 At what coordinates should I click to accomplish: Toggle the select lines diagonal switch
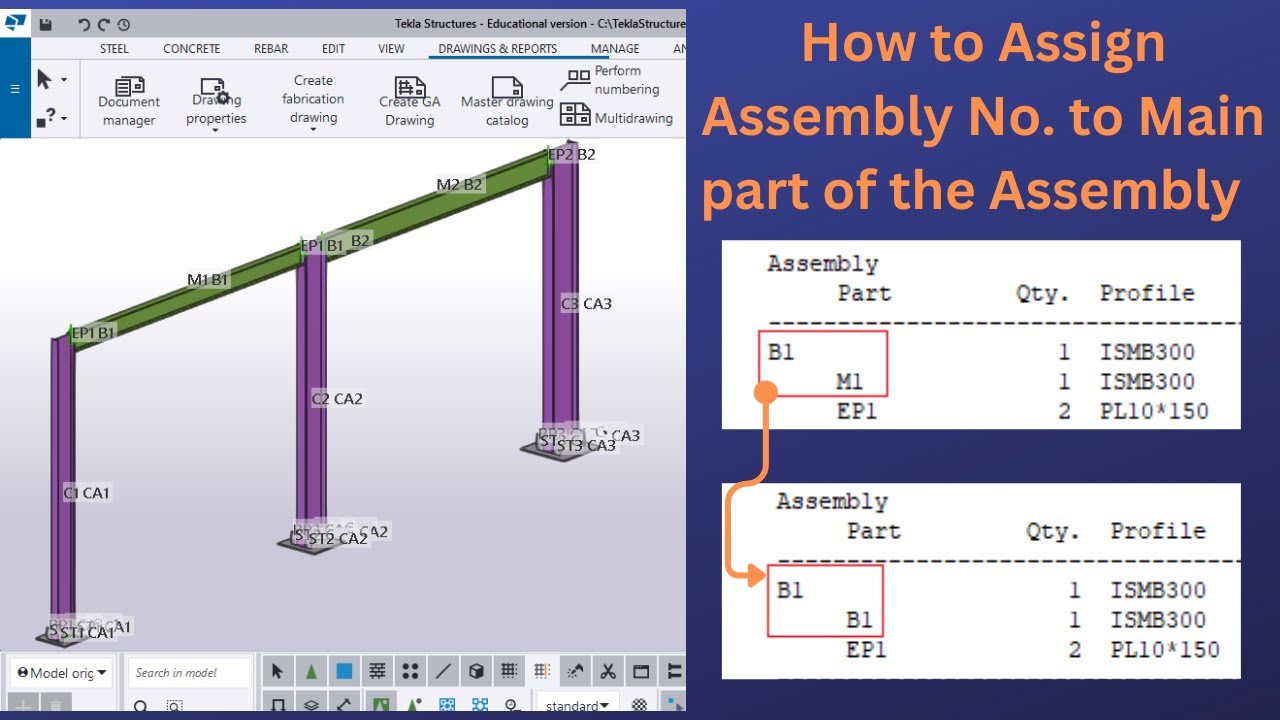(x=443, y=671)
